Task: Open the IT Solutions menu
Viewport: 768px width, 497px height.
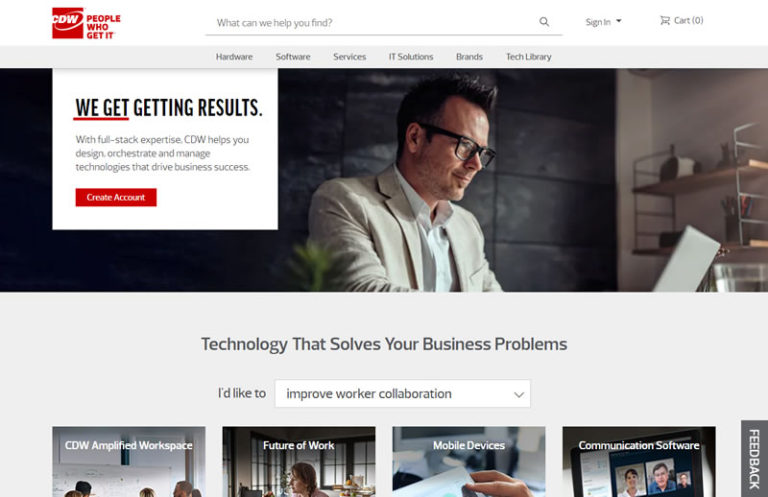Action: click(x=411, y=57)
